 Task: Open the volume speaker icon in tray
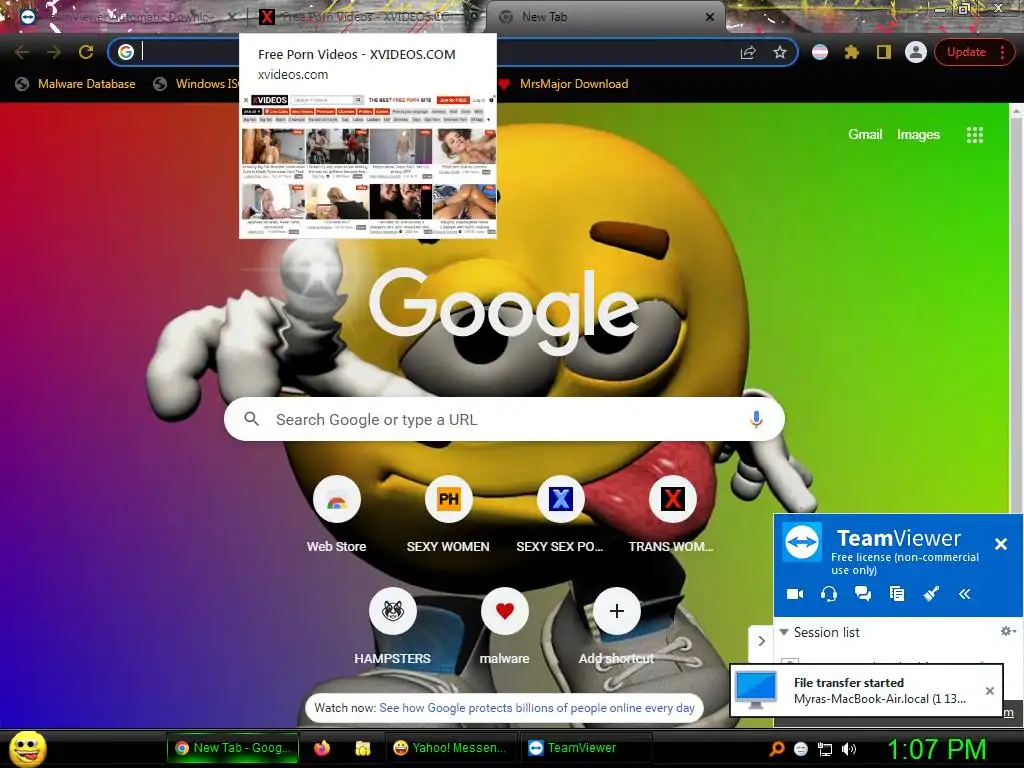pos(848,749)
